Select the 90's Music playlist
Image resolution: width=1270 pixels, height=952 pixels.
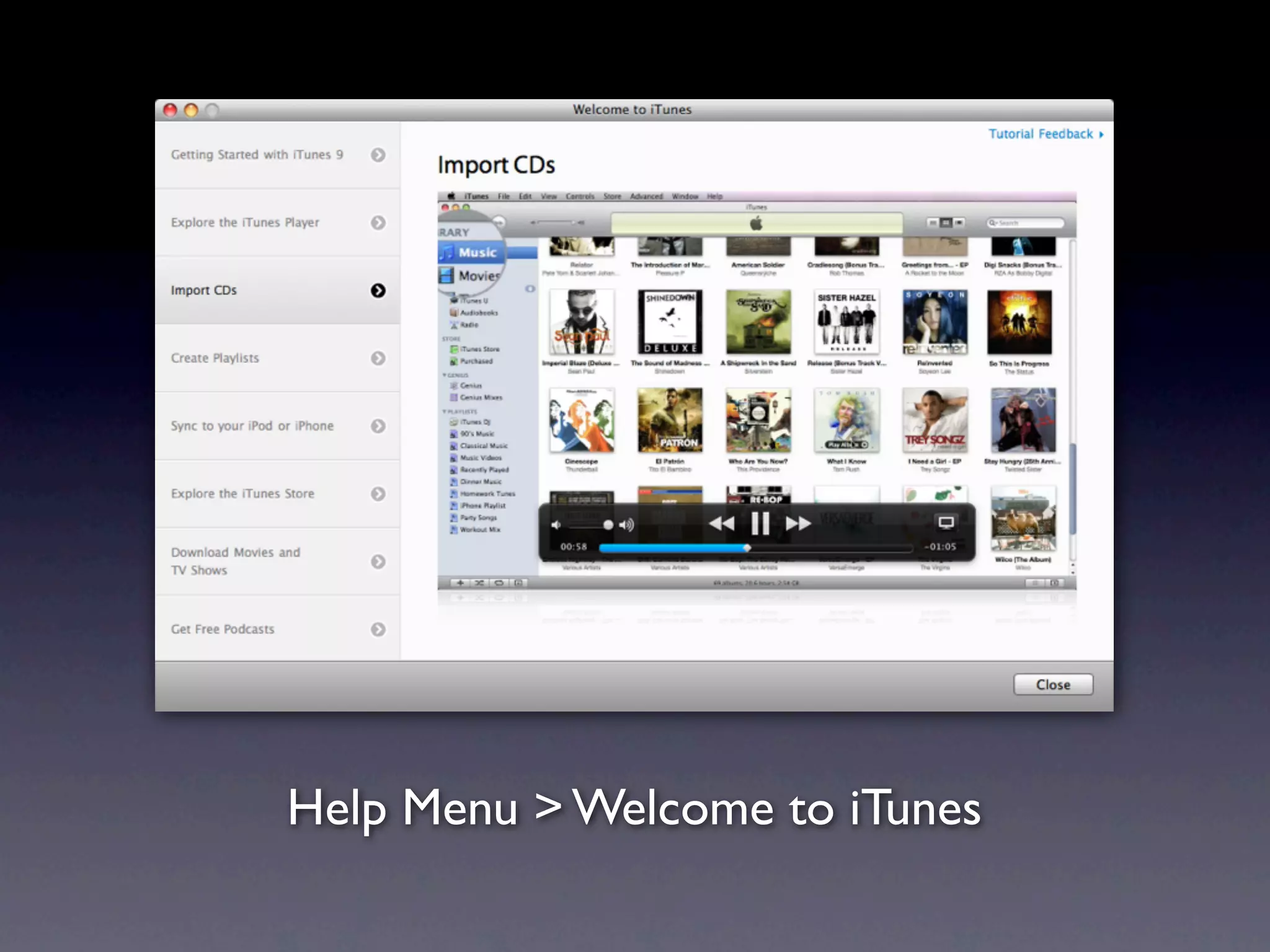pos(473,434)
